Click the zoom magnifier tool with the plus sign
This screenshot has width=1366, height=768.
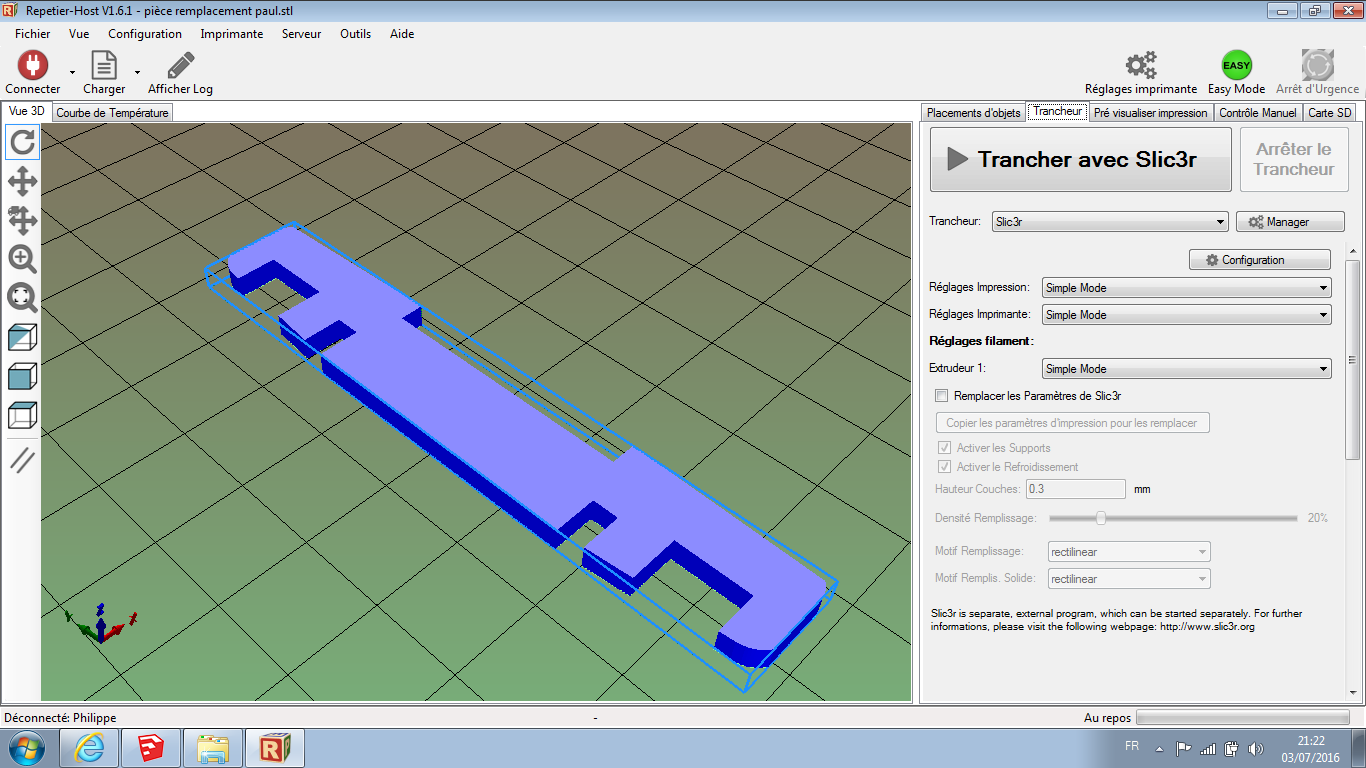point(23,259)
